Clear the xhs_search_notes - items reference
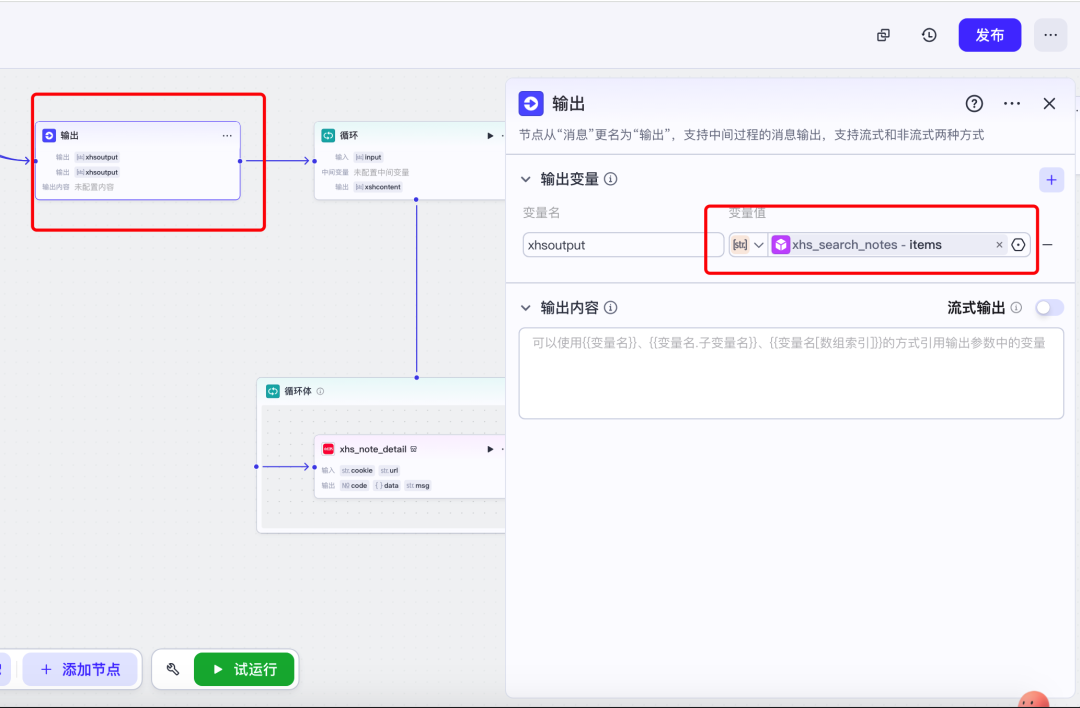The width and height of the screenshot is (1080, 708). pos(999,245)
